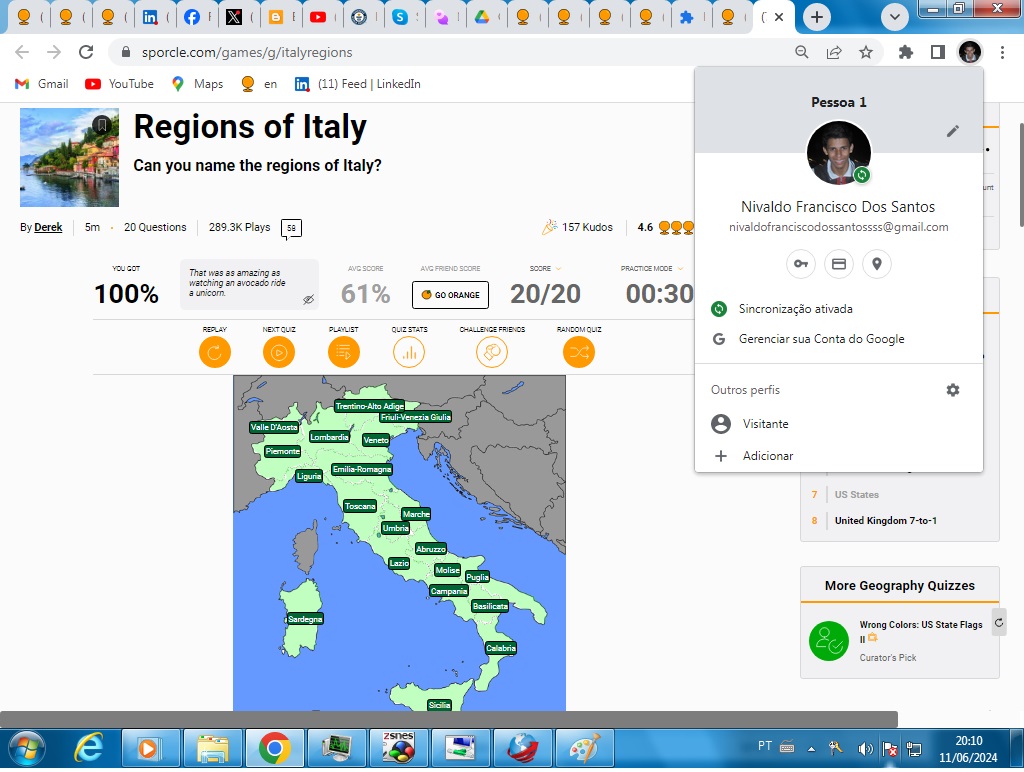This screenshot has height=772, width=1024.
Task: Edit the Pessoa 1 profile picture
Action: [952, 130]
